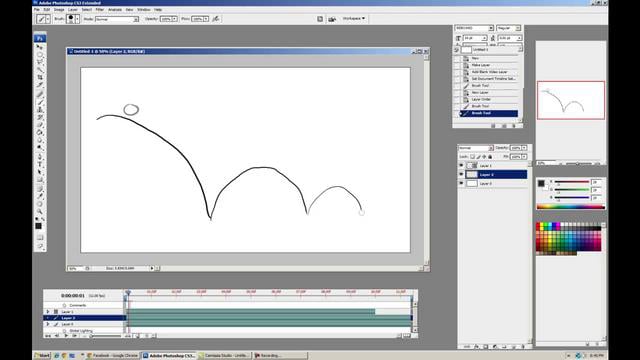
Task: Hide Layer 1 with its eye icon
Action: [x=461, y=166]
